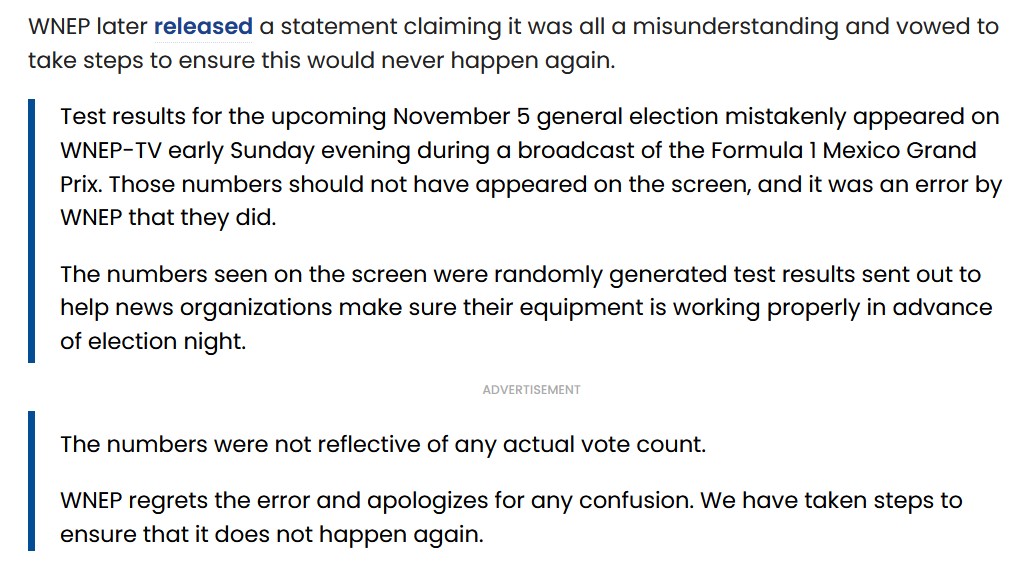Click the paragraph starting "WNEP regrets the error"
Image resolution: width=1015 pixels, height=573 pixels.
511,516
